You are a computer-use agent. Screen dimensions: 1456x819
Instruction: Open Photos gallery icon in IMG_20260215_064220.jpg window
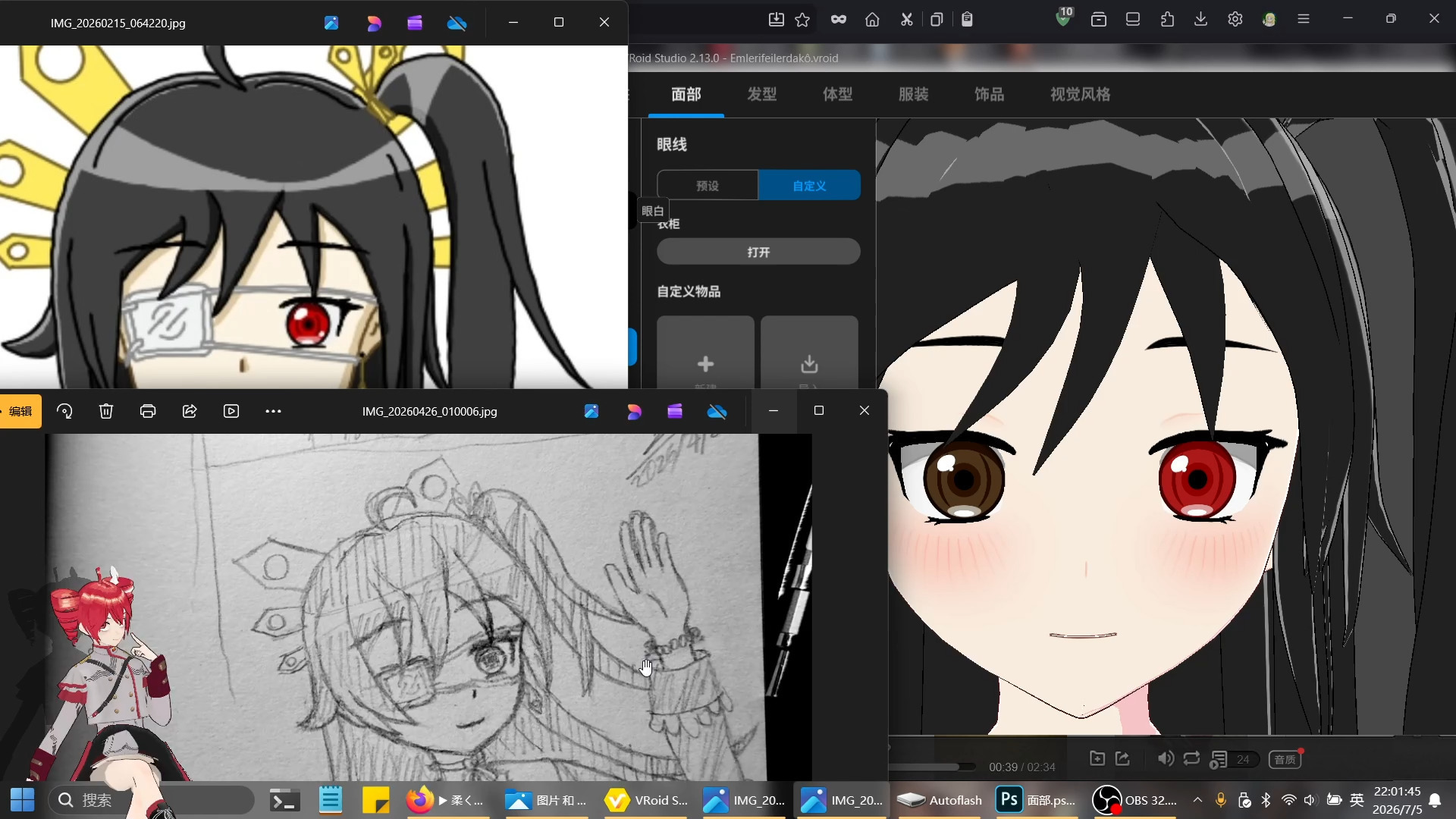pyautogui.click(x=331, y=23)
